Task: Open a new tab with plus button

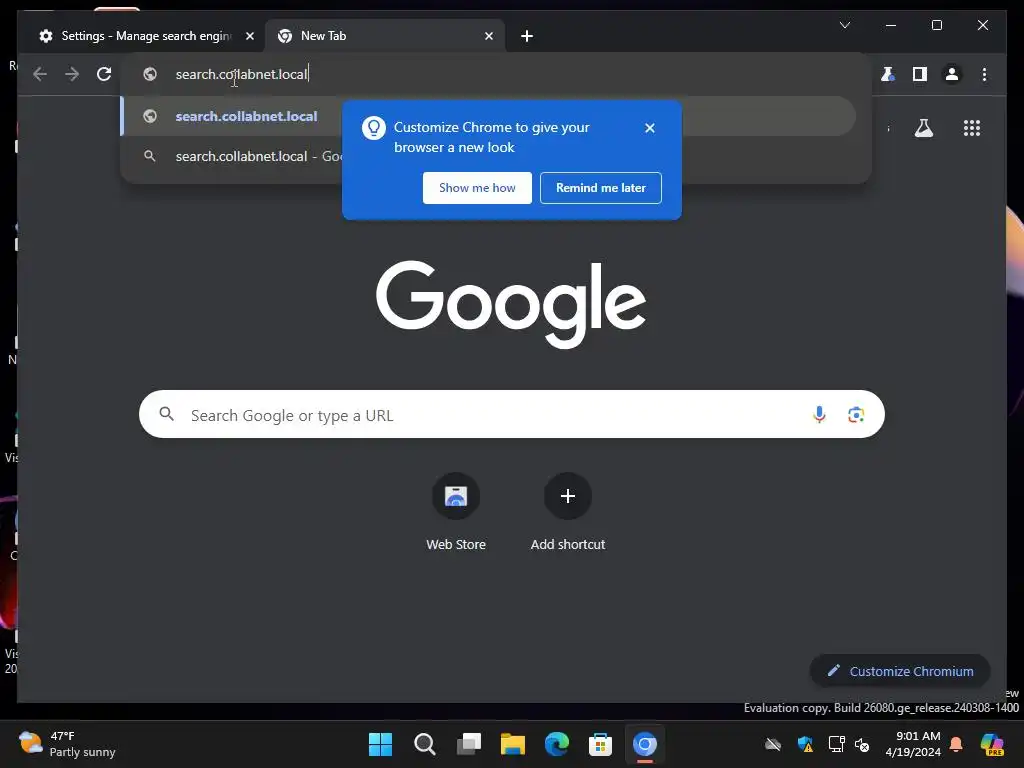Action: point(527,36)
